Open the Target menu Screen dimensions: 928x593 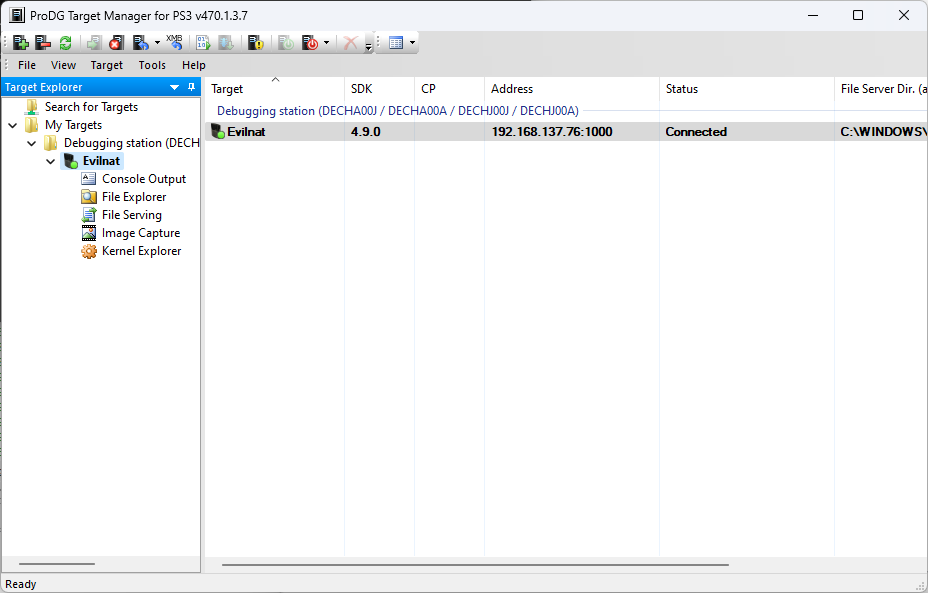(x=107, y=65)
